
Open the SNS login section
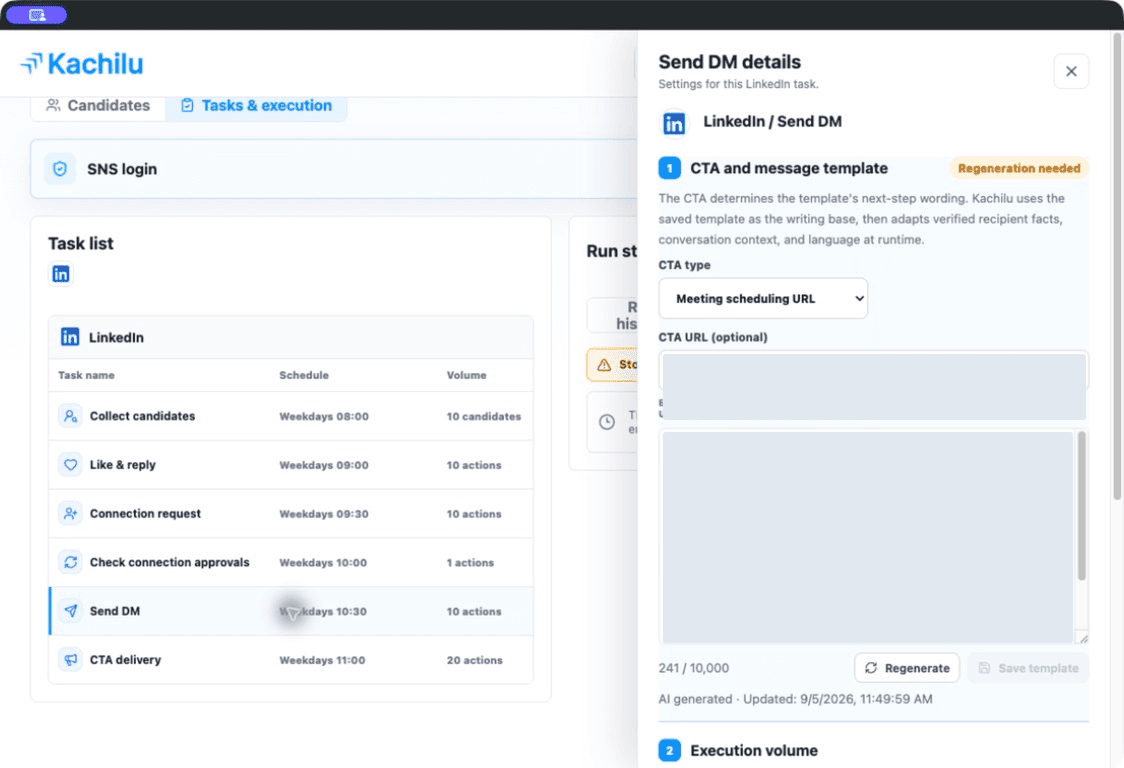pyautogui.click(x=333, y=169)
